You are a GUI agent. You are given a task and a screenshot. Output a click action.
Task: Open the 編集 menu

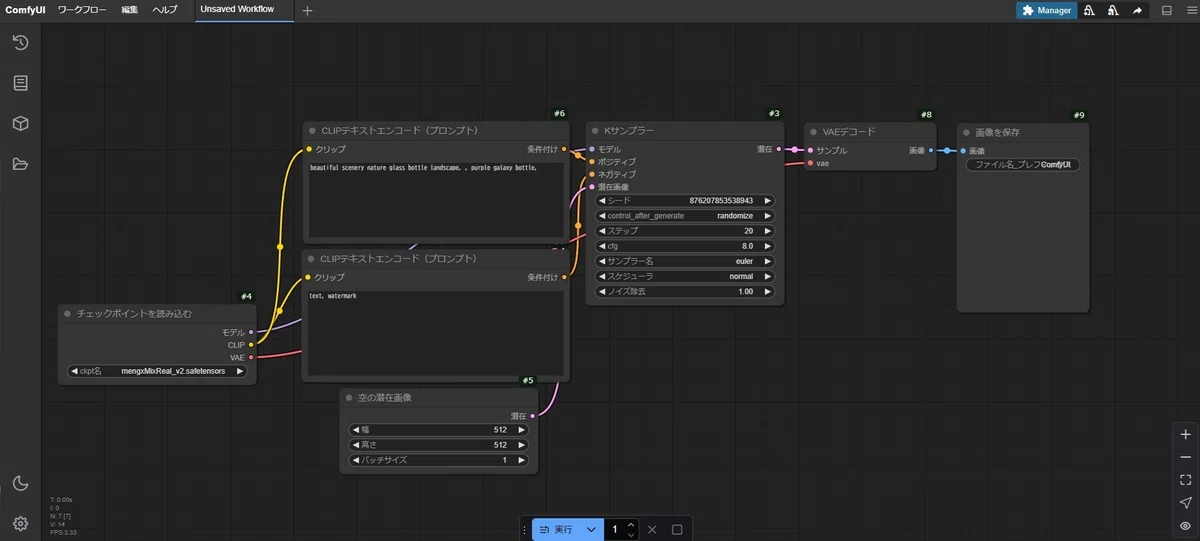coord(130,10)
